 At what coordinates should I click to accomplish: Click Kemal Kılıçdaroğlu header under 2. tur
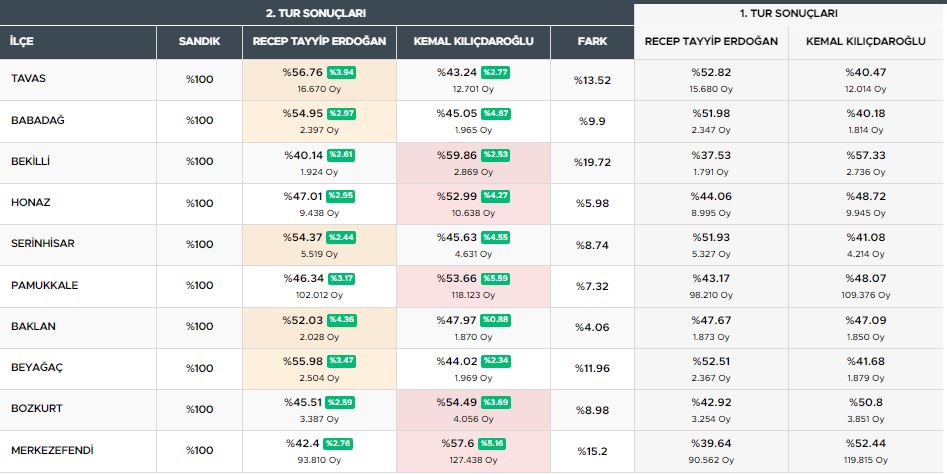474,42
